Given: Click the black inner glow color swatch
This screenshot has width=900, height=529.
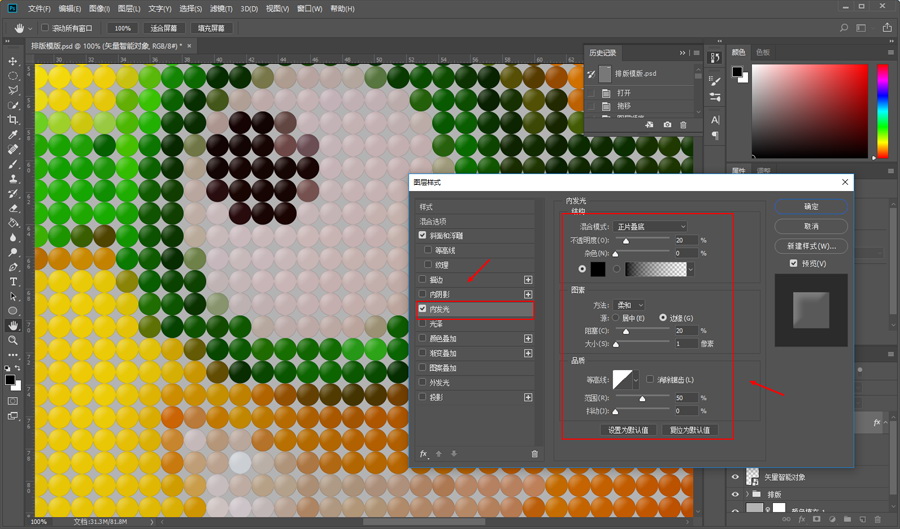Looking at the screenshot, I should point(598,269).
